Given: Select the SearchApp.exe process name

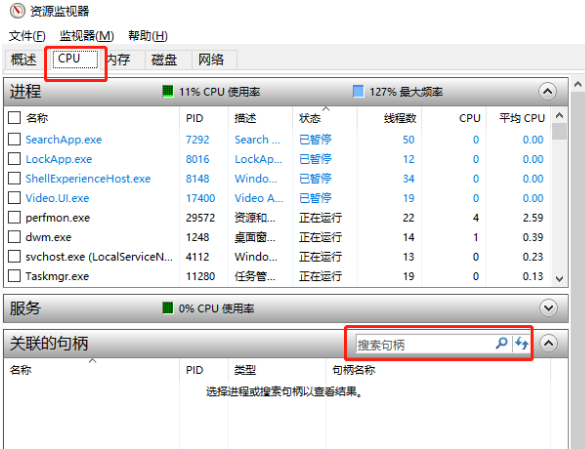Looking at the screenshot, I should [x=63, y=140].
